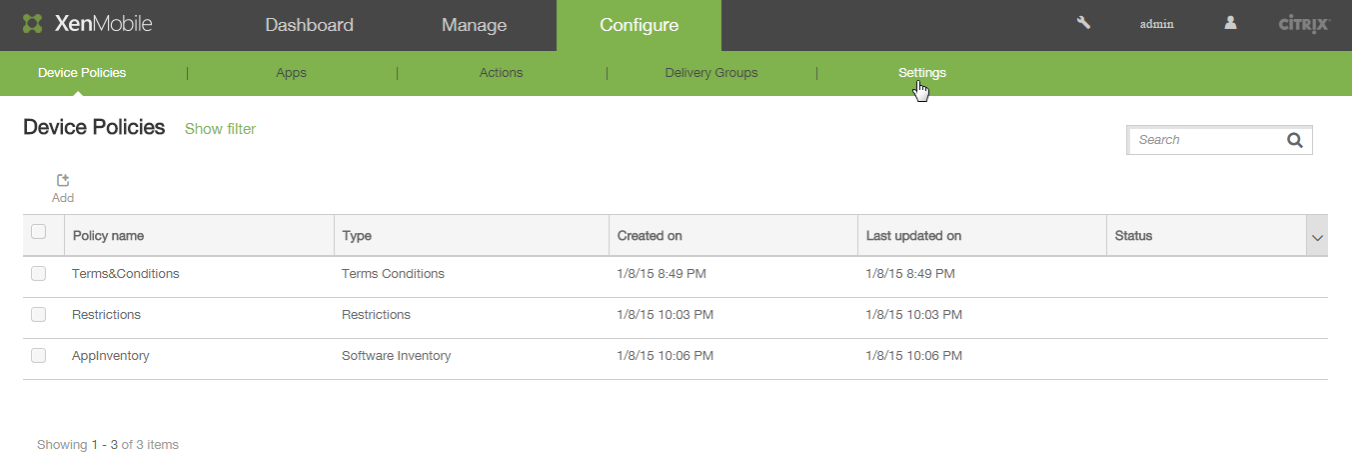The width and height of the screenshot is (1352, 454).
Task: Click the XenMobile logo icon
Action: (33, 24)
